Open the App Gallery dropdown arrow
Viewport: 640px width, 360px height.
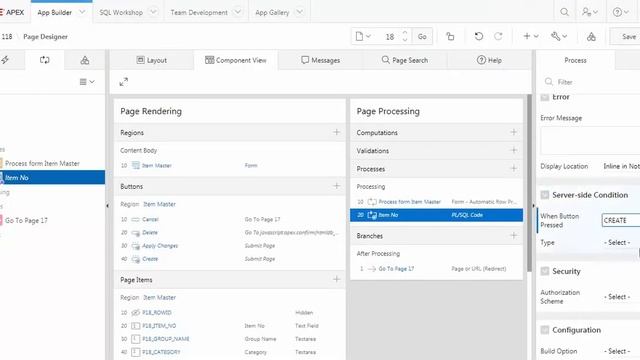tap(300, 12)
